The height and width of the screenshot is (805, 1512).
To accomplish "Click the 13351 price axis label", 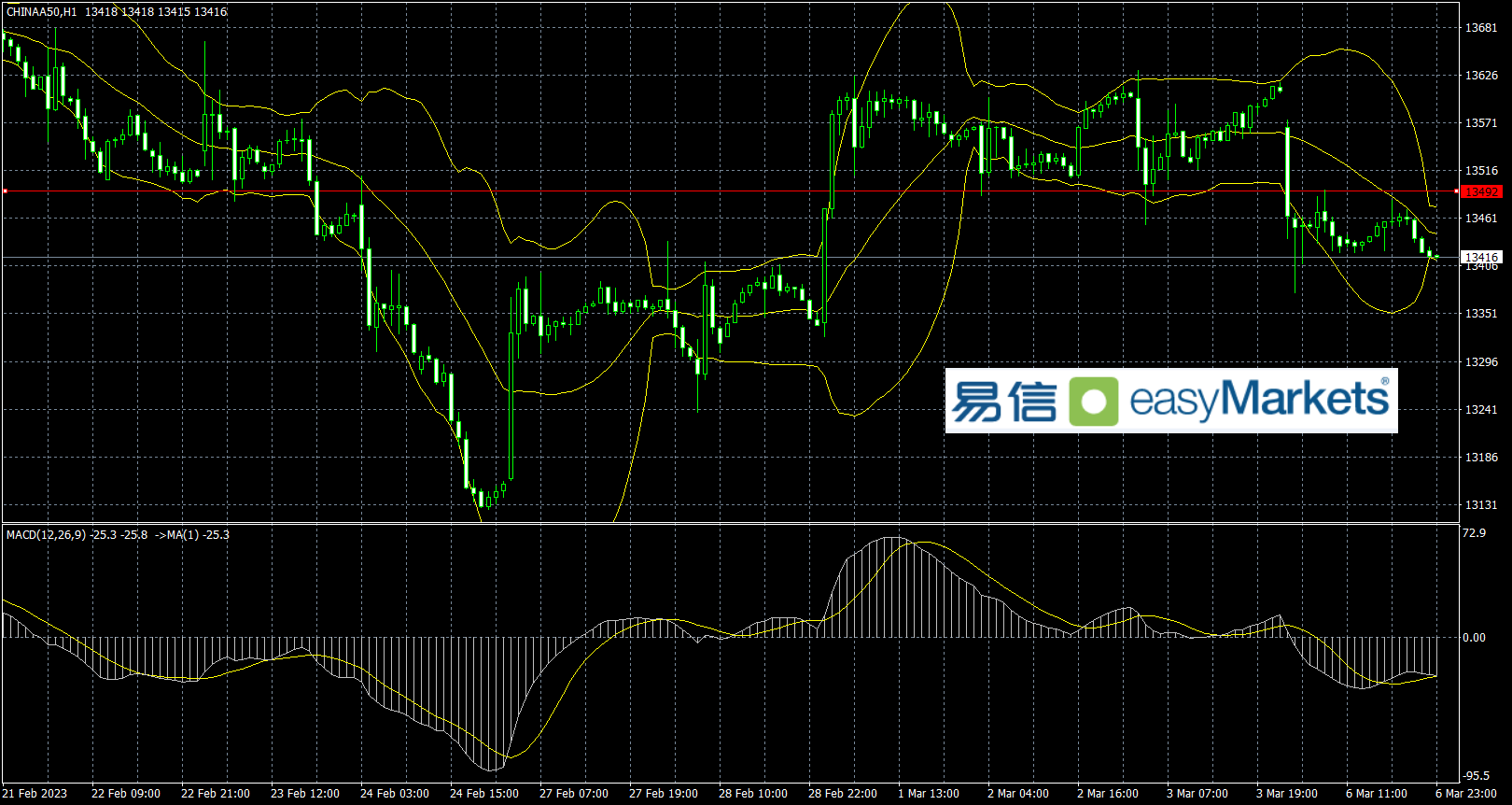I will [1481, 314].
